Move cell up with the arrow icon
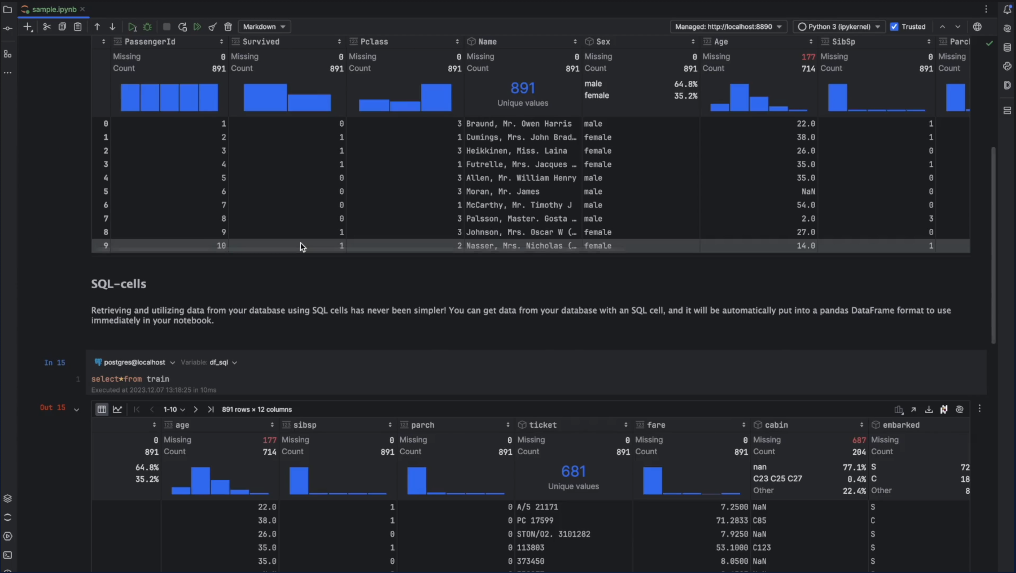This screenshot has height=573, width=1016. (97, 27)
